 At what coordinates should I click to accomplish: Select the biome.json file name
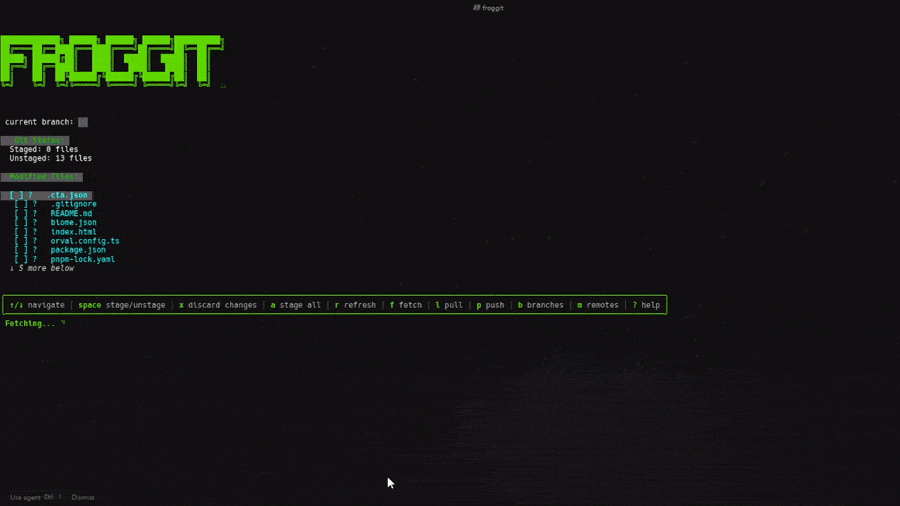(73, 223)
